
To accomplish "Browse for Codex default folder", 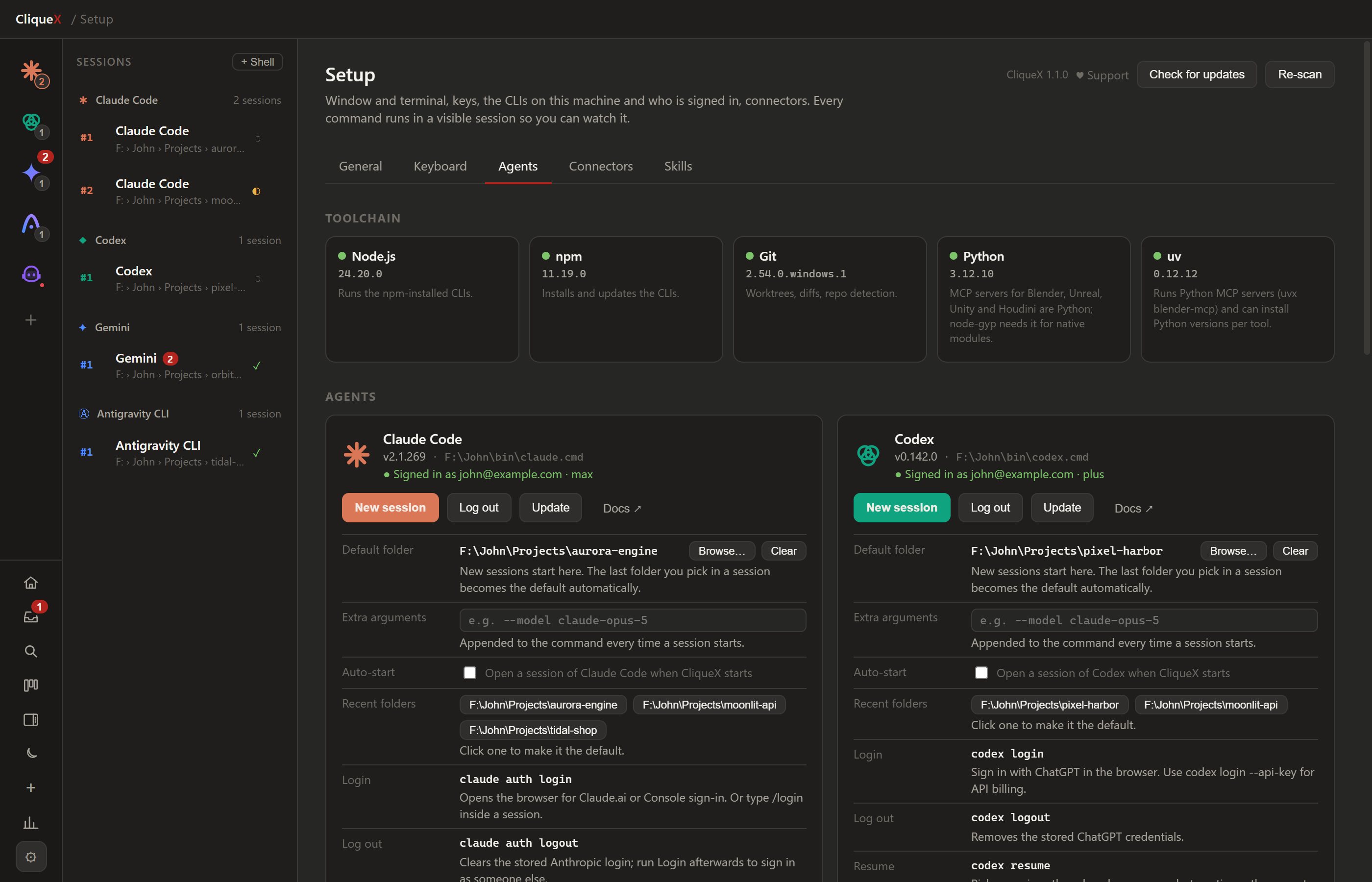I will click(1233, 551).
